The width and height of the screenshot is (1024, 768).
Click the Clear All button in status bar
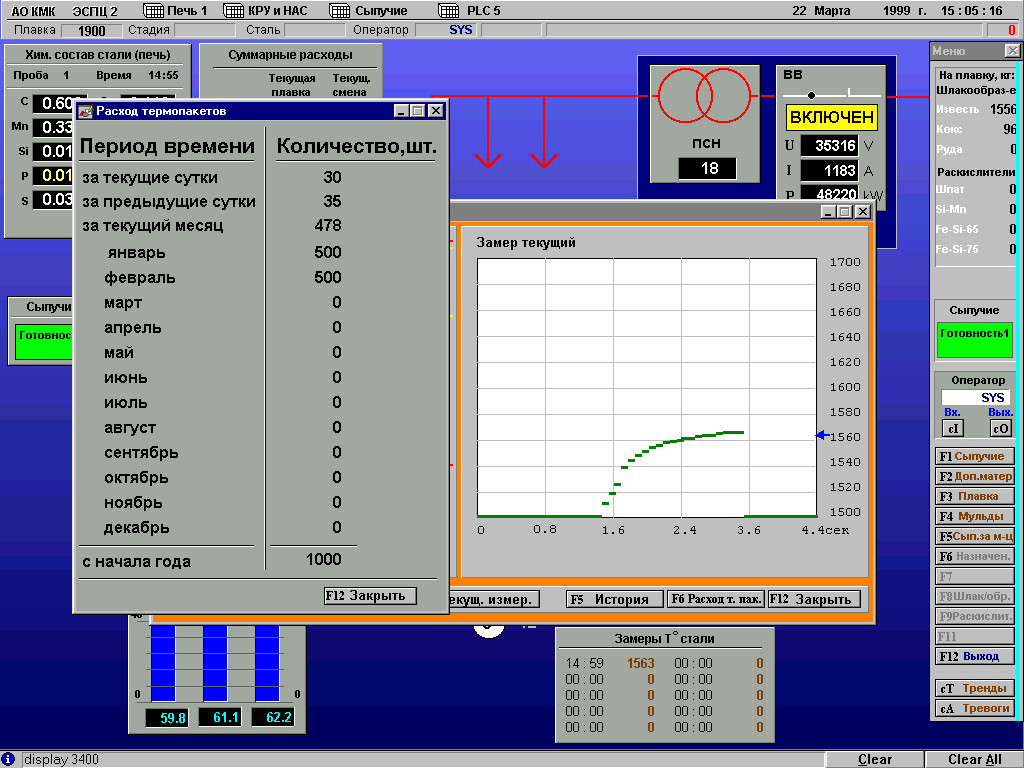point(974,760)
